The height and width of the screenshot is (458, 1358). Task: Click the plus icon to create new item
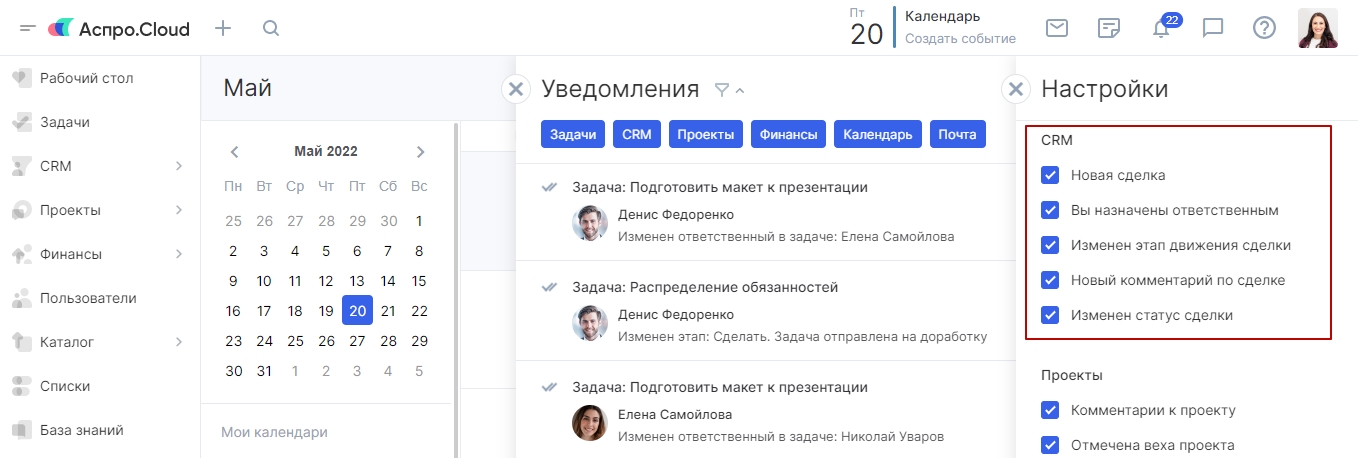click(223, 28)
